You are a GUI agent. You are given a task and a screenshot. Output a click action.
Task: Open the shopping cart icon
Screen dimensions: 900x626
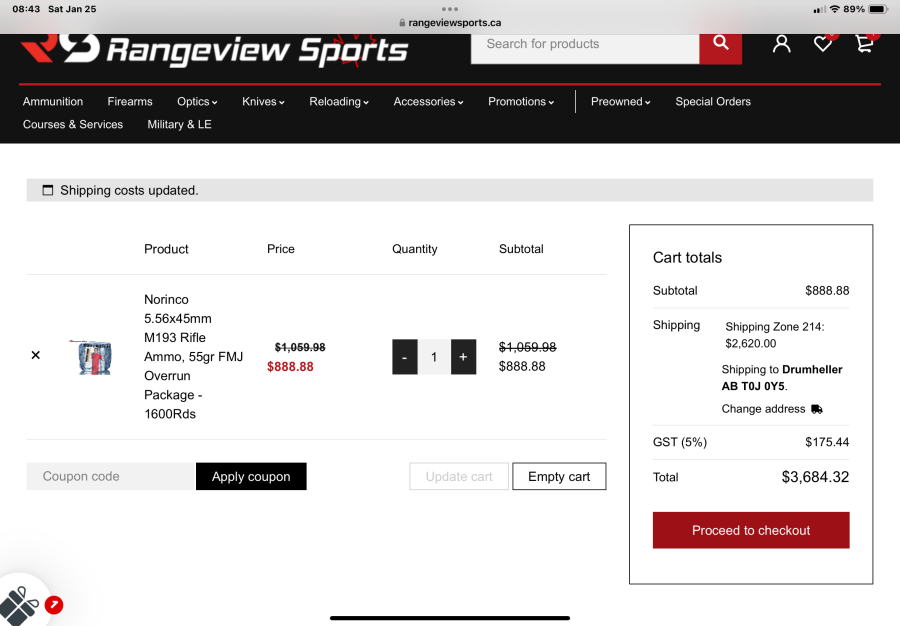864,44
